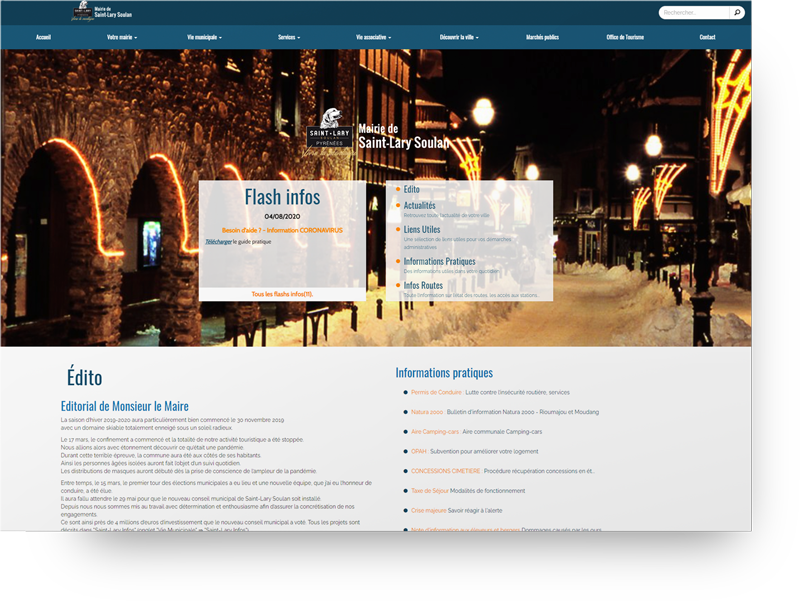Image resolution: width=800 pixels, height=601 pixels.
Task: Click the search magnifier icon
Action: click(736, 11)
